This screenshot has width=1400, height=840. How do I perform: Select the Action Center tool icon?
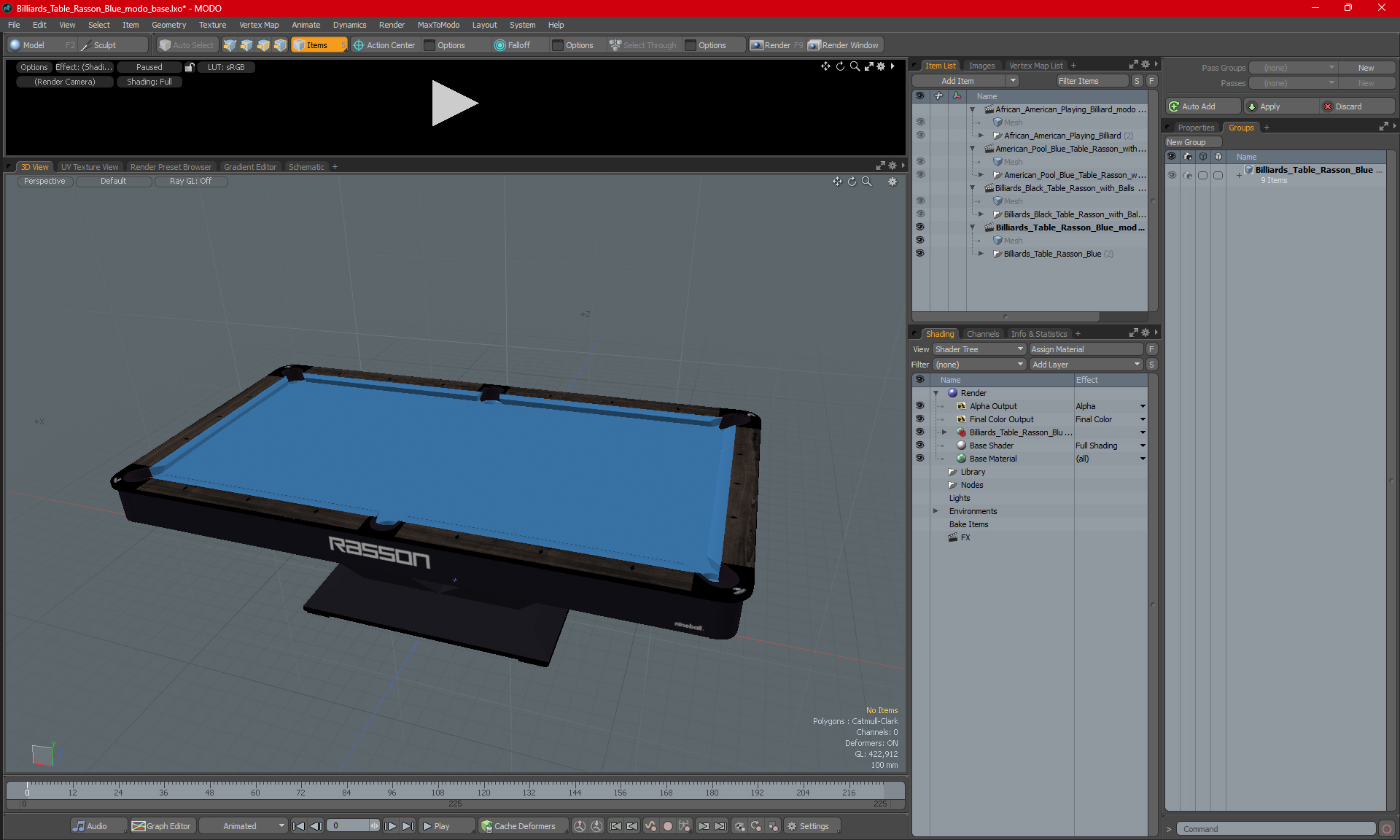(359, 45)
